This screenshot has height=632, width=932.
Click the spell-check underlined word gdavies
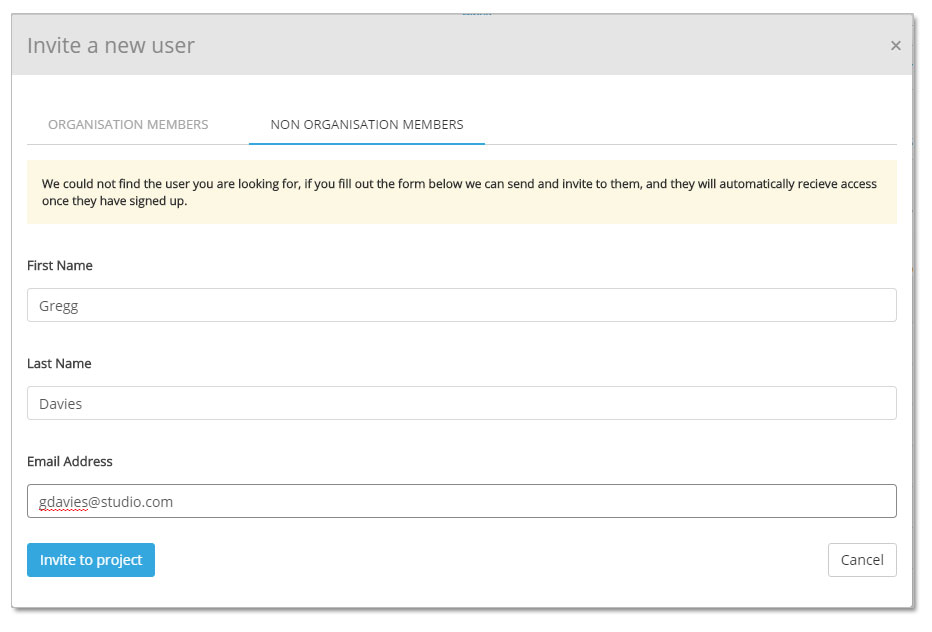coord(64,502)
